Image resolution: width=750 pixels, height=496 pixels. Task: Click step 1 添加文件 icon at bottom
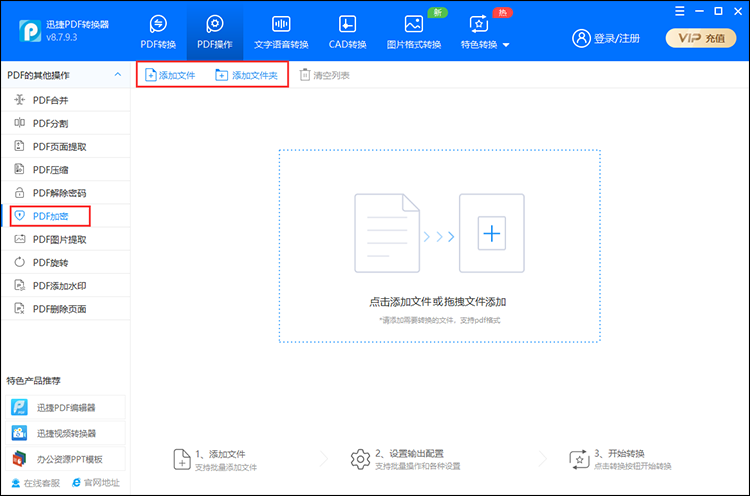click(182, 460)
